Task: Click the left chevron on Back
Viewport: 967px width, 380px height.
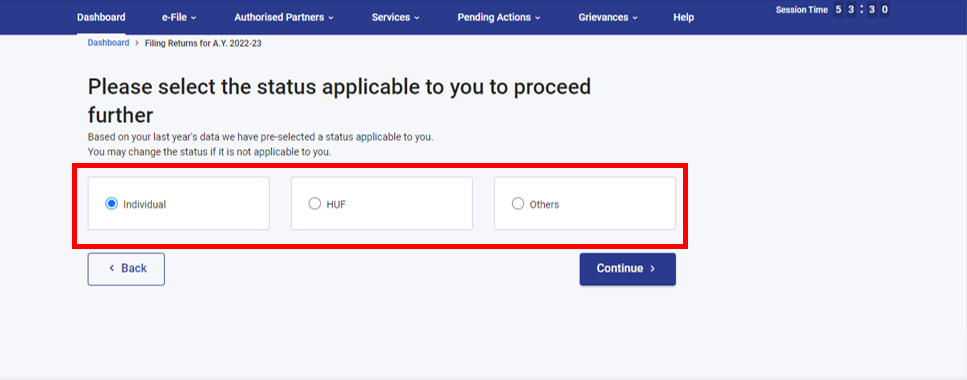Action: (112, 268)
